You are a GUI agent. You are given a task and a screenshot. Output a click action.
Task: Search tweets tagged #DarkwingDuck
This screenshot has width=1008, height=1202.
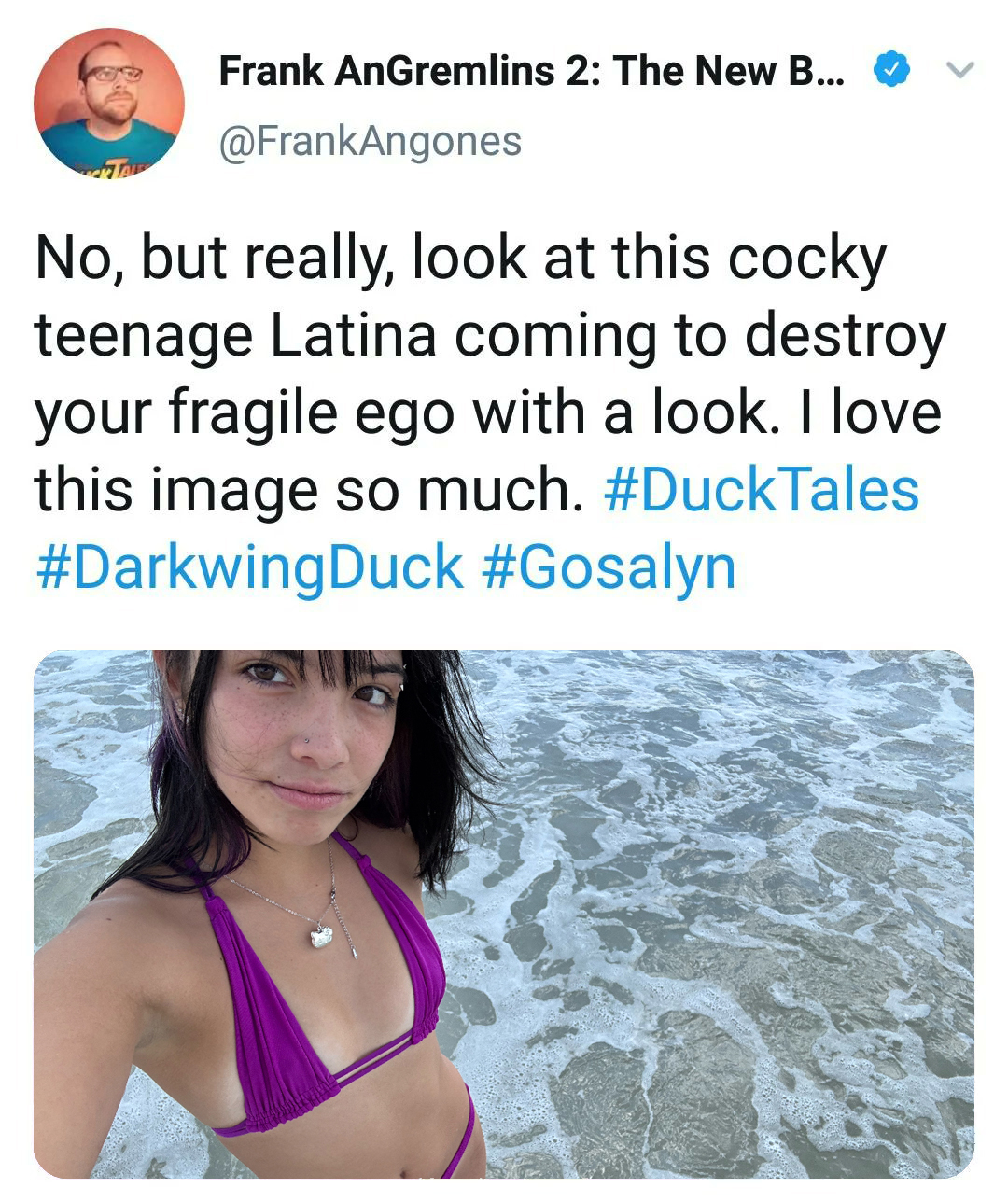click(x=249, y=567)
